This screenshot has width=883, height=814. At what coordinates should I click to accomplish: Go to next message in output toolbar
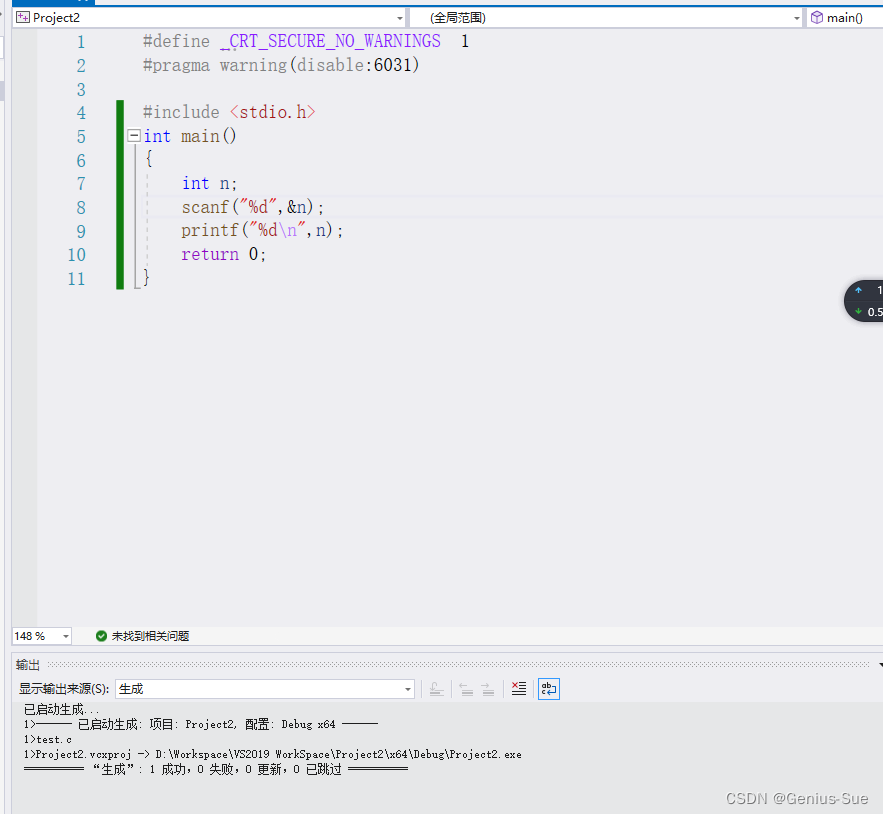click(487, 689)
